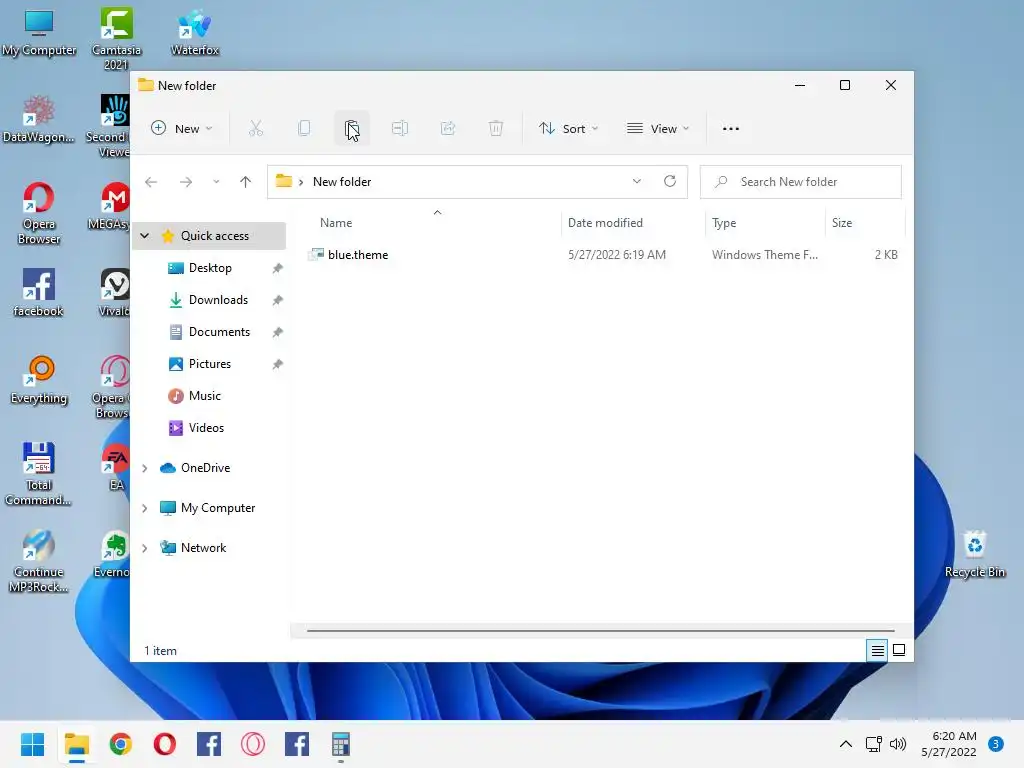Open File Explorer from the taskbar
Viewport: 1024px width, 768px height.
tap(77, 744)
